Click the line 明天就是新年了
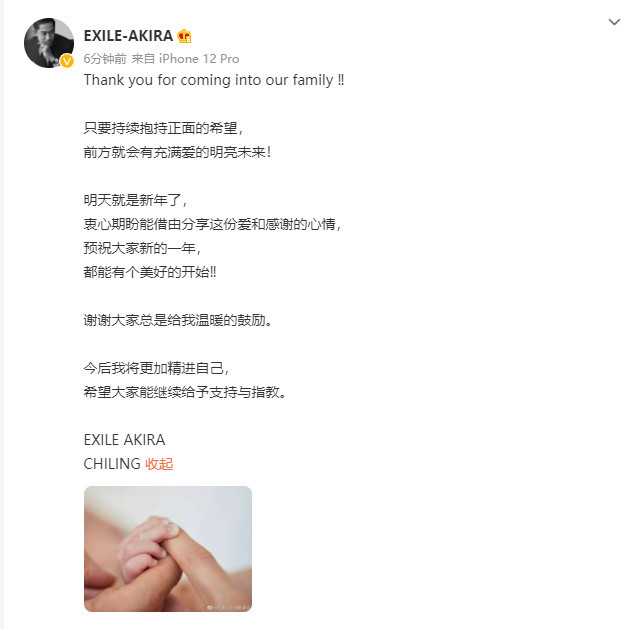Viewport: 641px width, 629px height. click(135, 200)
